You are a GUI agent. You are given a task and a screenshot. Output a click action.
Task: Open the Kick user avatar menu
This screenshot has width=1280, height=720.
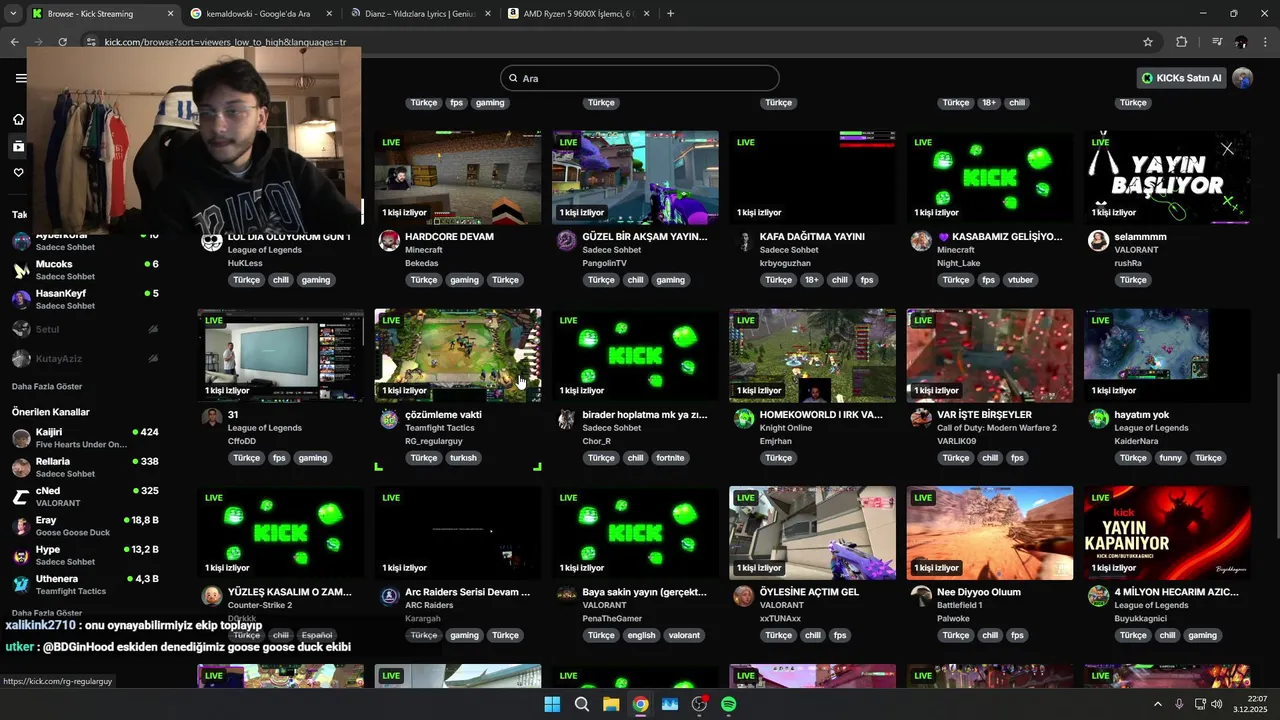click(1243, 78)
